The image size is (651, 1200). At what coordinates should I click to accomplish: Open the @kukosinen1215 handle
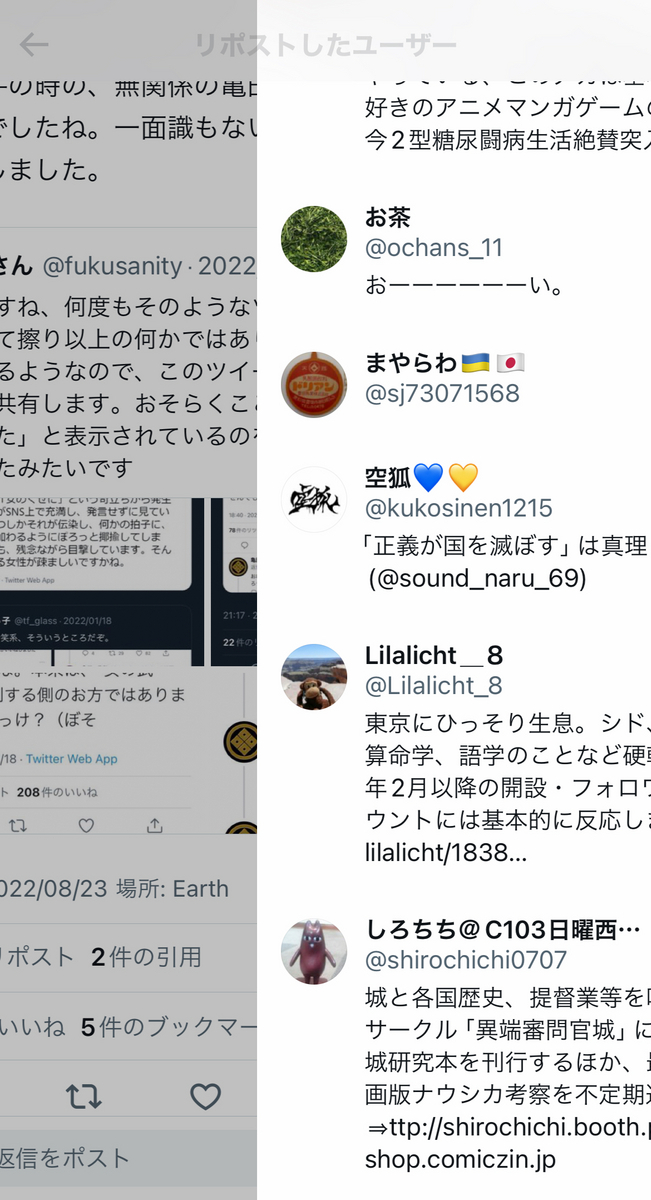click(x=458, y=508)
